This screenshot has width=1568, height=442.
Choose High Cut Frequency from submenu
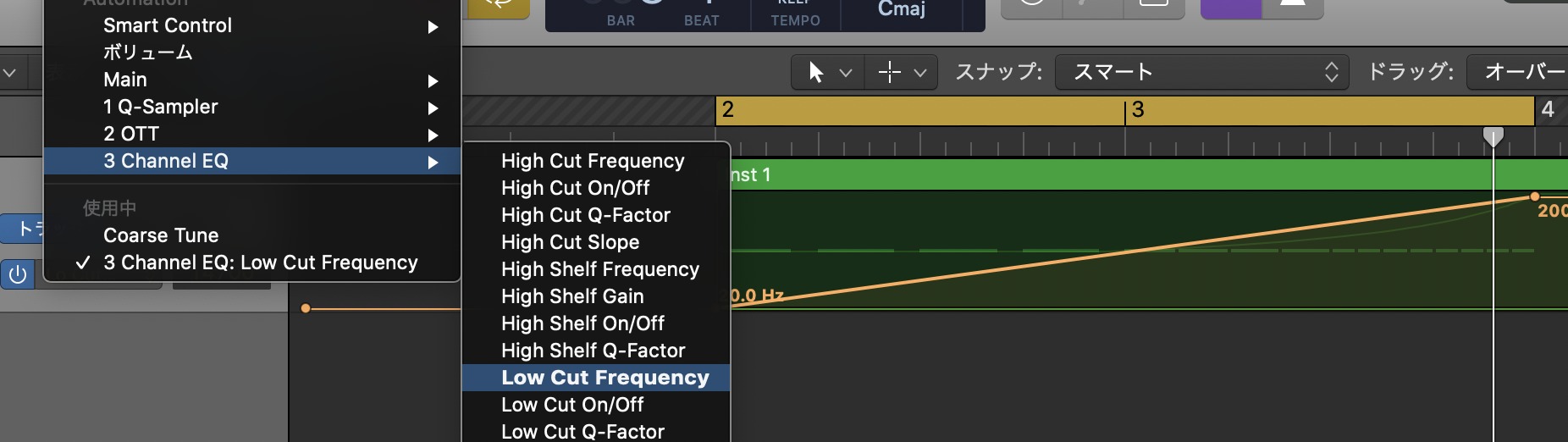(x=593, y=161)
